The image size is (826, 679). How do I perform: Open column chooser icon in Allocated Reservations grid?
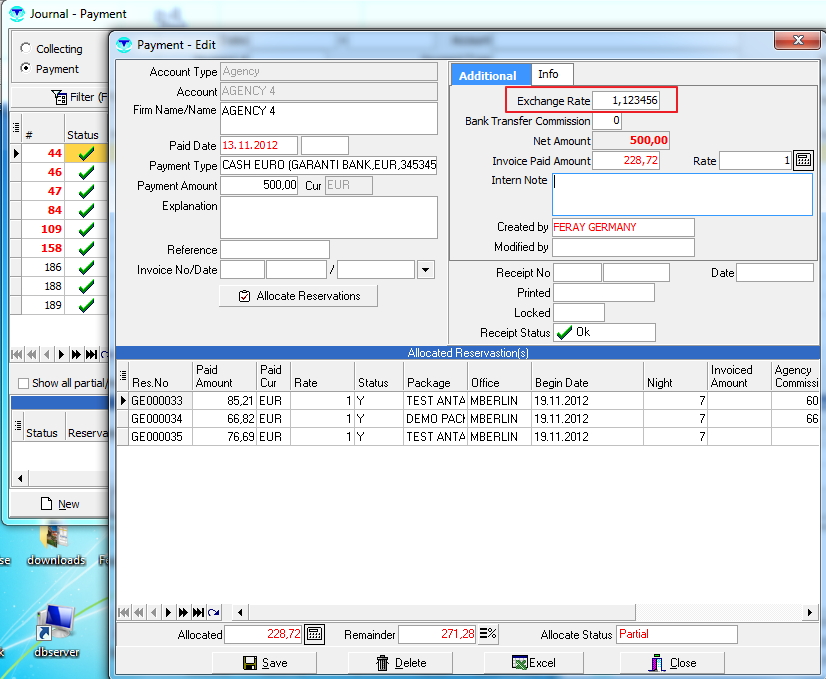[124, 375]
